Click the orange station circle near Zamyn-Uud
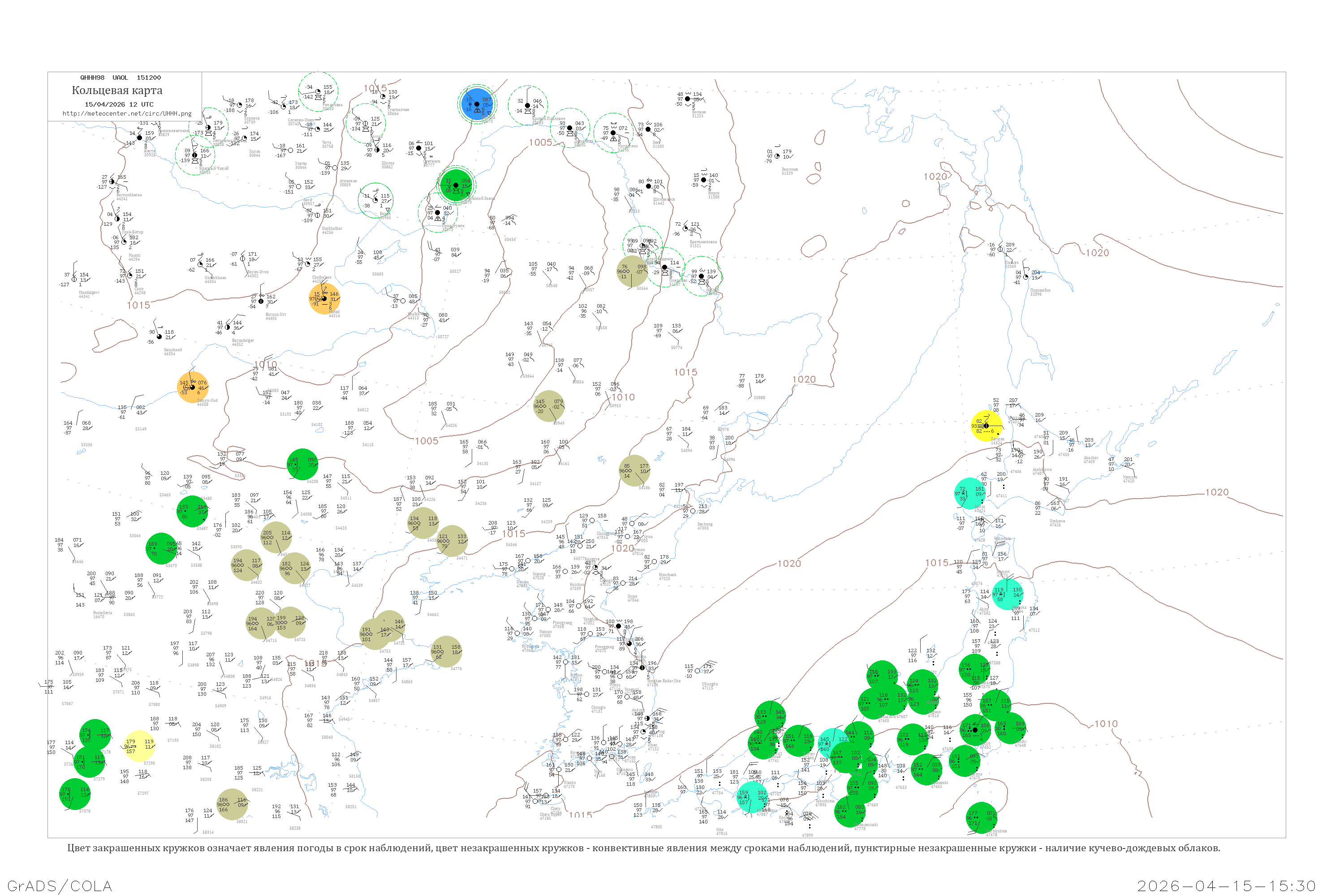Screen dimensions: 1344x896 pos(193,387)
